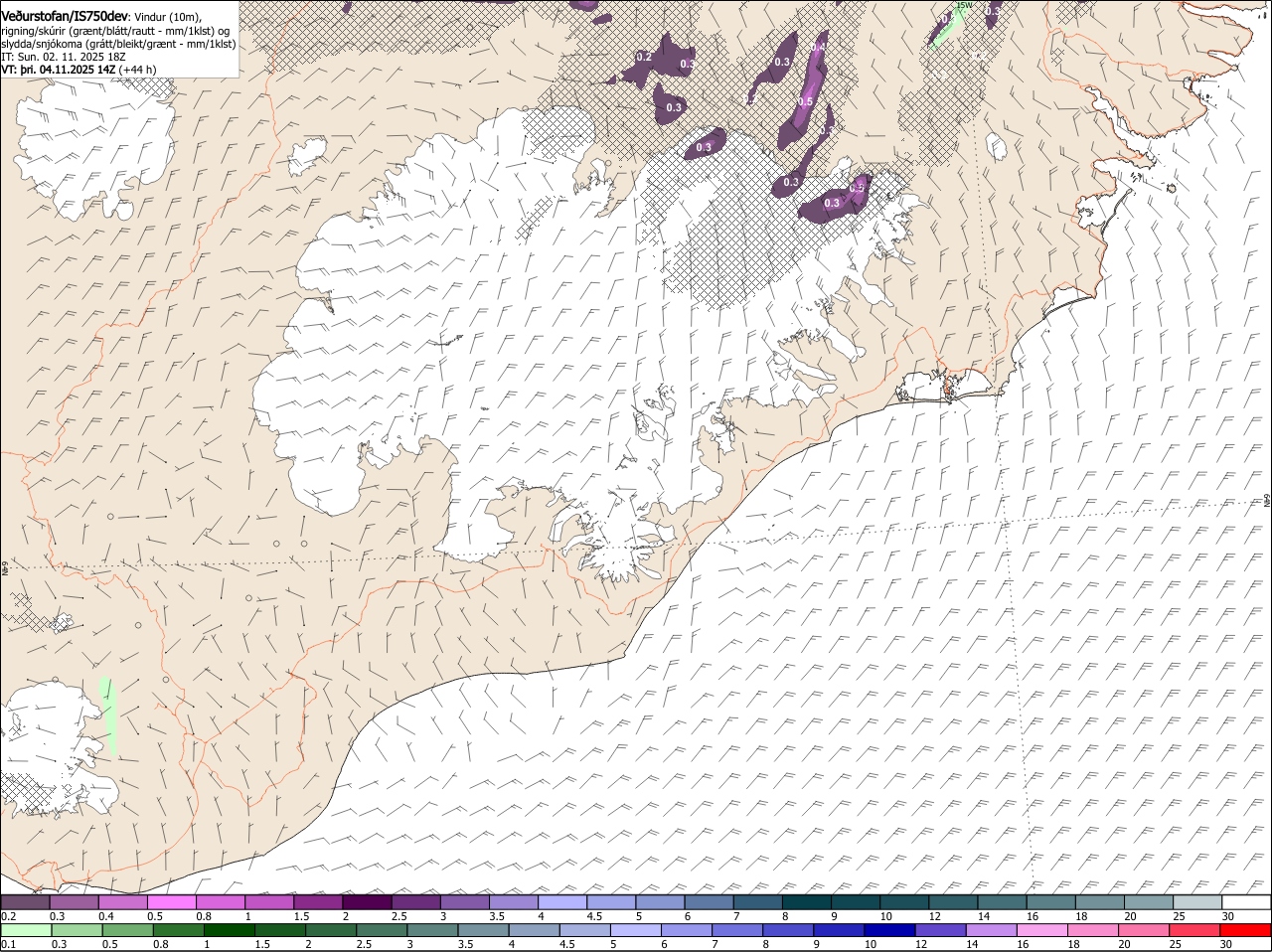Pick the 0.5 pink swatch in snow scale

pos(171,902)
